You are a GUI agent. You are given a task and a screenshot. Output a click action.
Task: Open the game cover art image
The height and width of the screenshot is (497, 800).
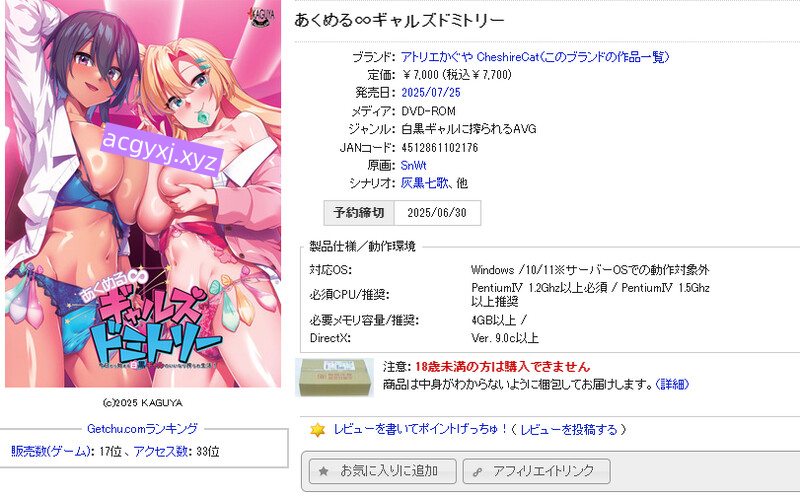click(x=143, y=193)
